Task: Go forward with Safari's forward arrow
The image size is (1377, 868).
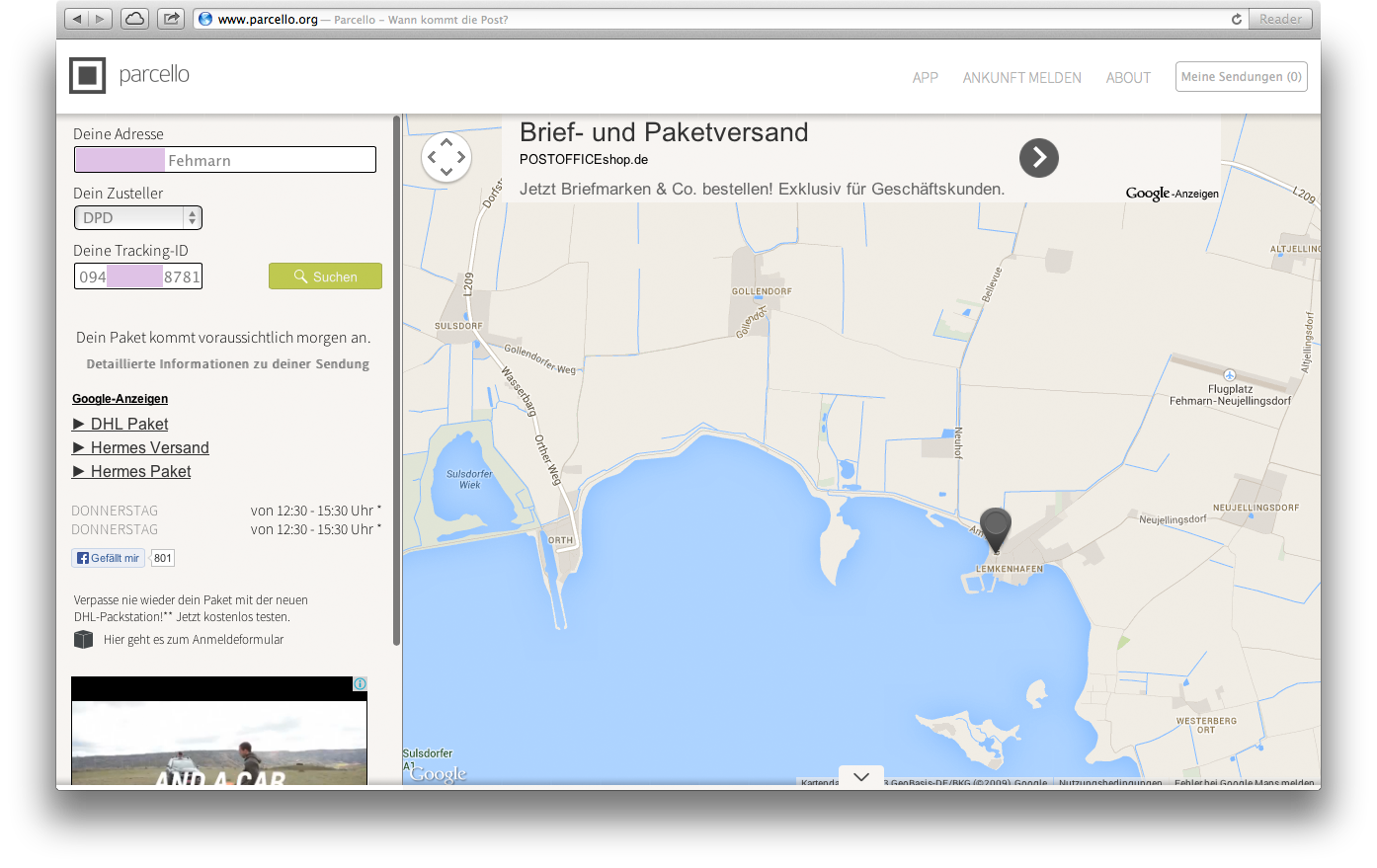Action: (x=102, y=19)
